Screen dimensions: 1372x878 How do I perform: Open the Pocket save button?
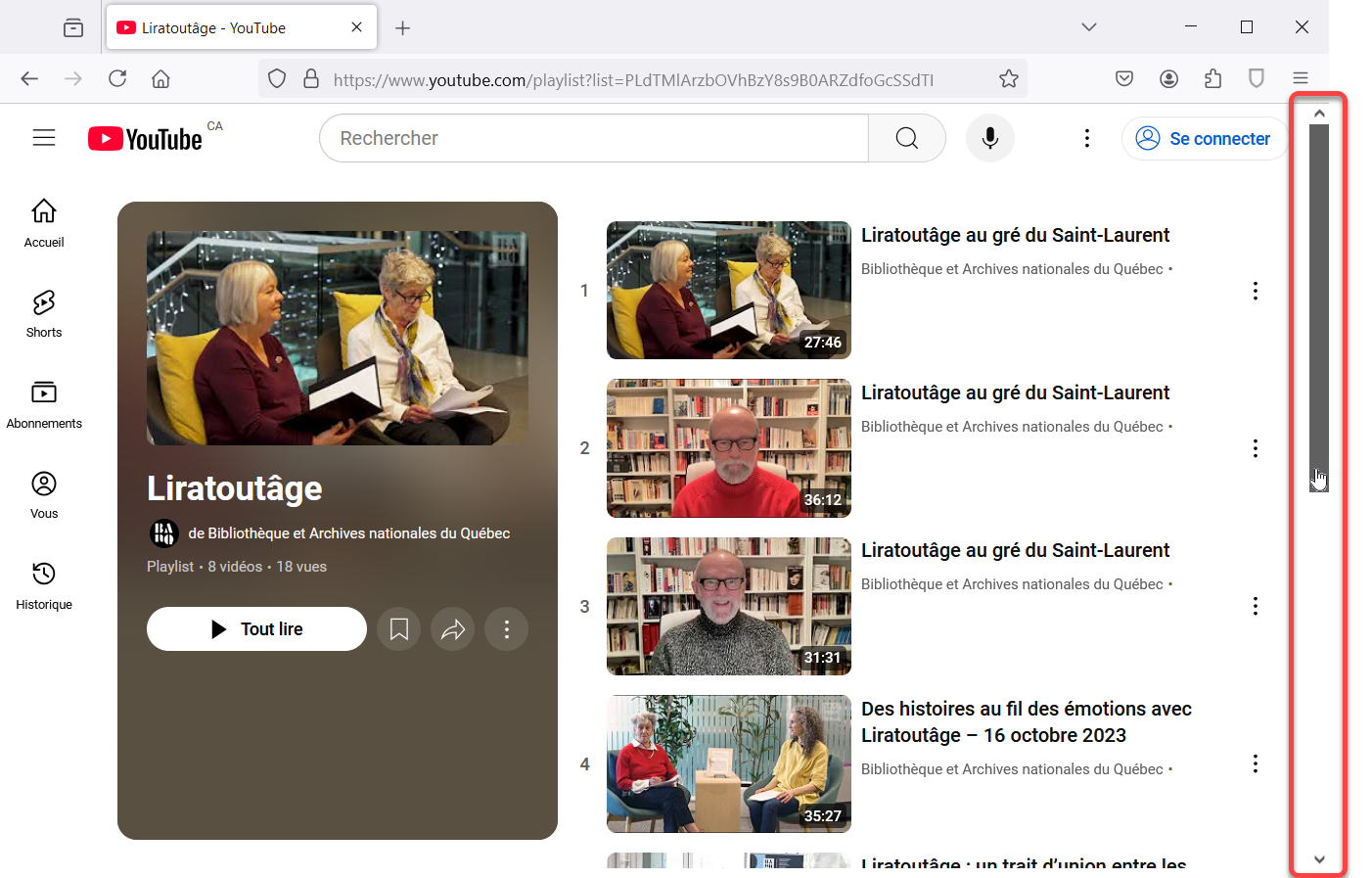coord(1124,78)
